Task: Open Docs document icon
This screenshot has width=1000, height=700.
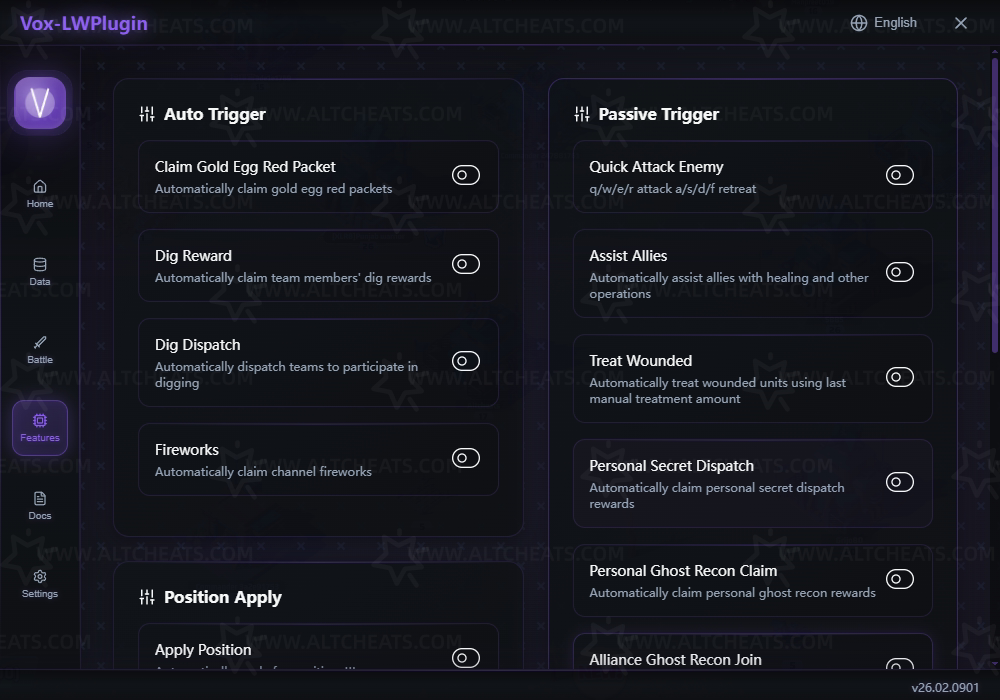Action: tap(40, 499)
